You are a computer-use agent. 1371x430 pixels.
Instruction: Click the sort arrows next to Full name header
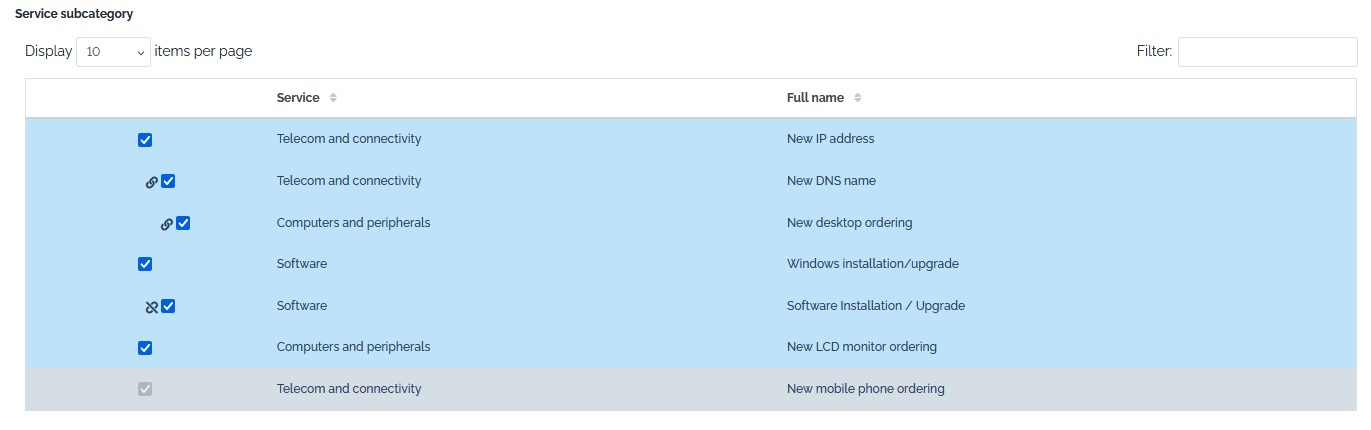coord(858,98)
